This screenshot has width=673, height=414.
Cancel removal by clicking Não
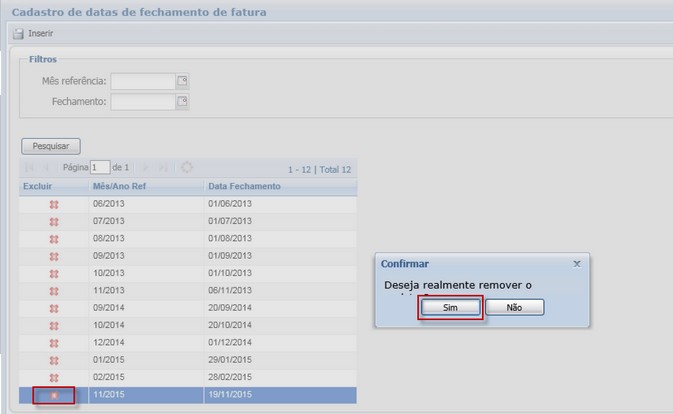click(x=514, y=308)
